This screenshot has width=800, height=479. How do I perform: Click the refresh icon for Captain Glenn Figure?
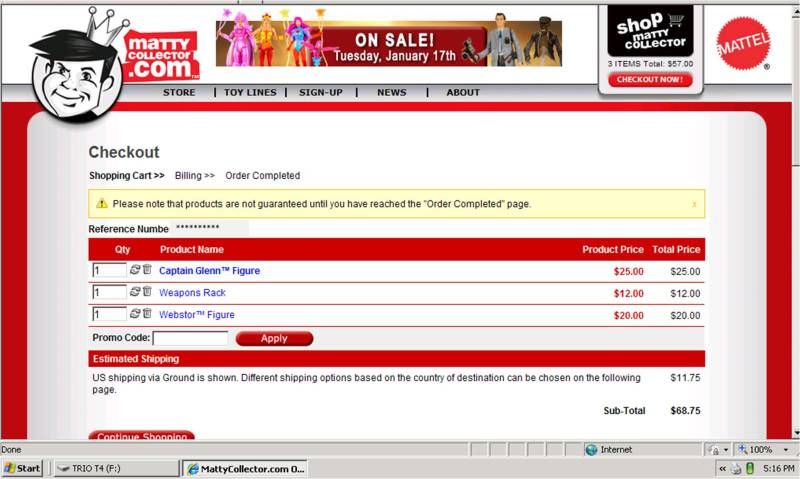pyautogui.click(x=135, y=270)
